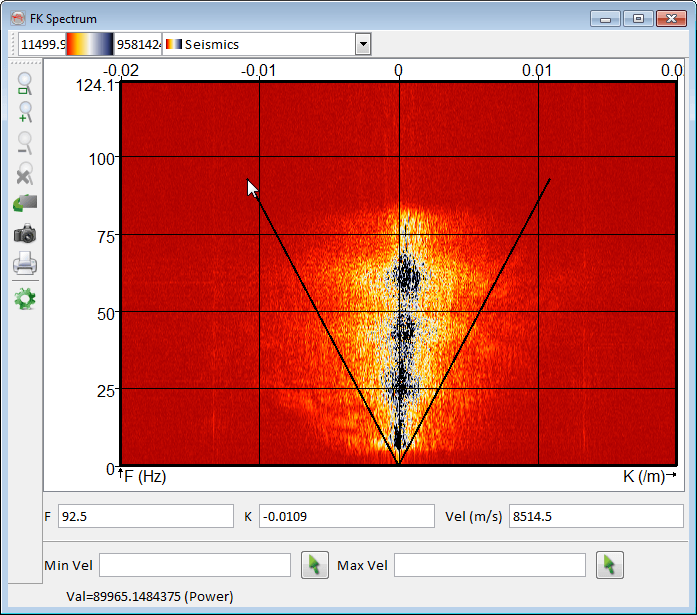Activate the rubber-band zoom tool
Image resolution: width=697 pixels, height=615 pixels.
pyautogui.click(x=25, y=84)
